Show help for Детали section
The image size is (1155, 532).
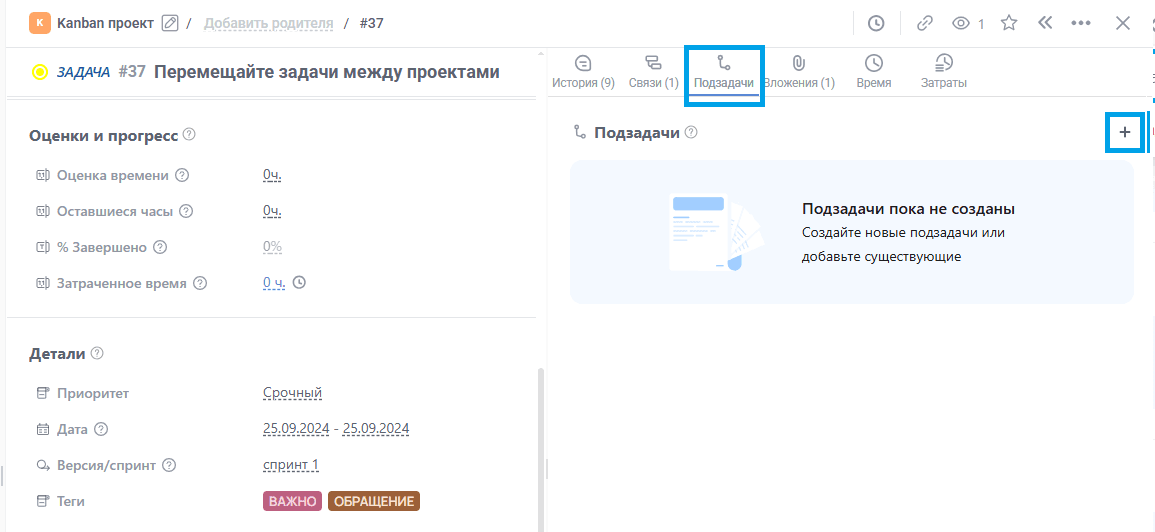pos(96,354)
